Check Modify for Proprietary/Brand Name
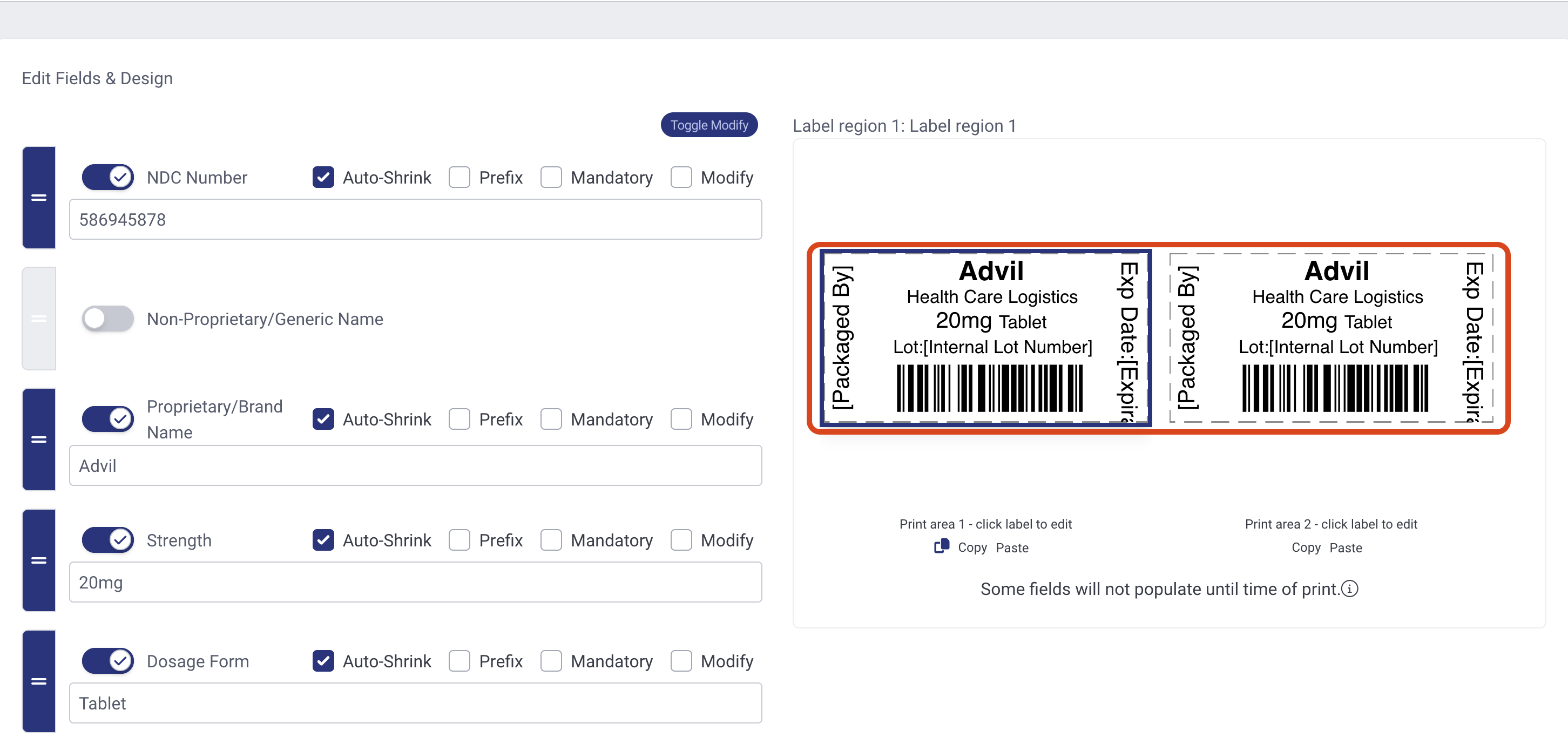This screenshot has height=744, width=1568. (681, 419)
